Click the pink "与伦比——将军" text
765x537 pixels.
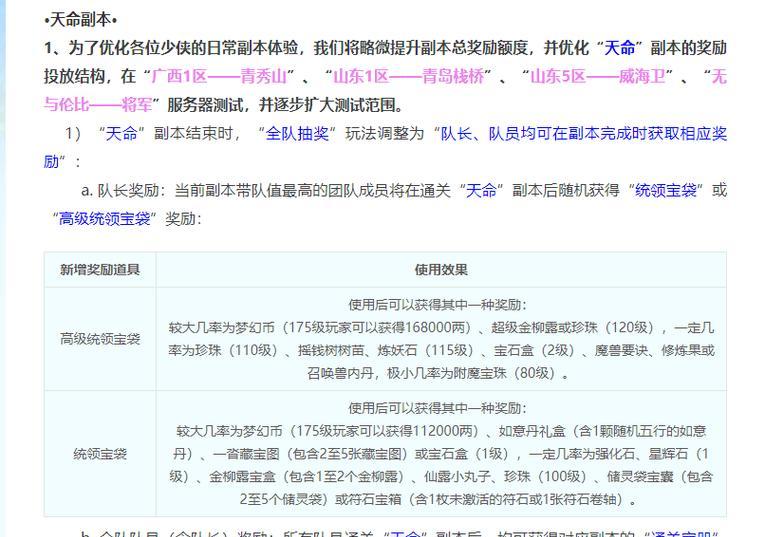click(x=98, y=105)
